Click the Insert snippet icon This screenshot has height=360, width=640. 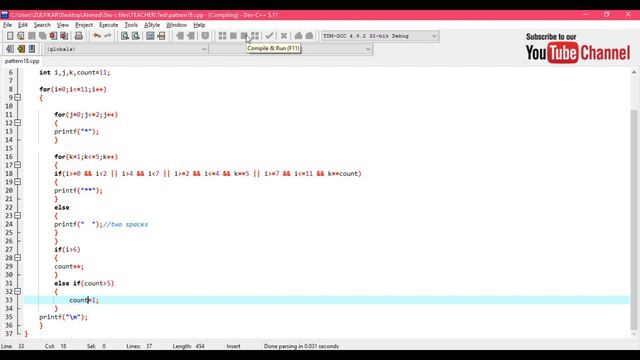pyautogui.click(x=10, y=49)
